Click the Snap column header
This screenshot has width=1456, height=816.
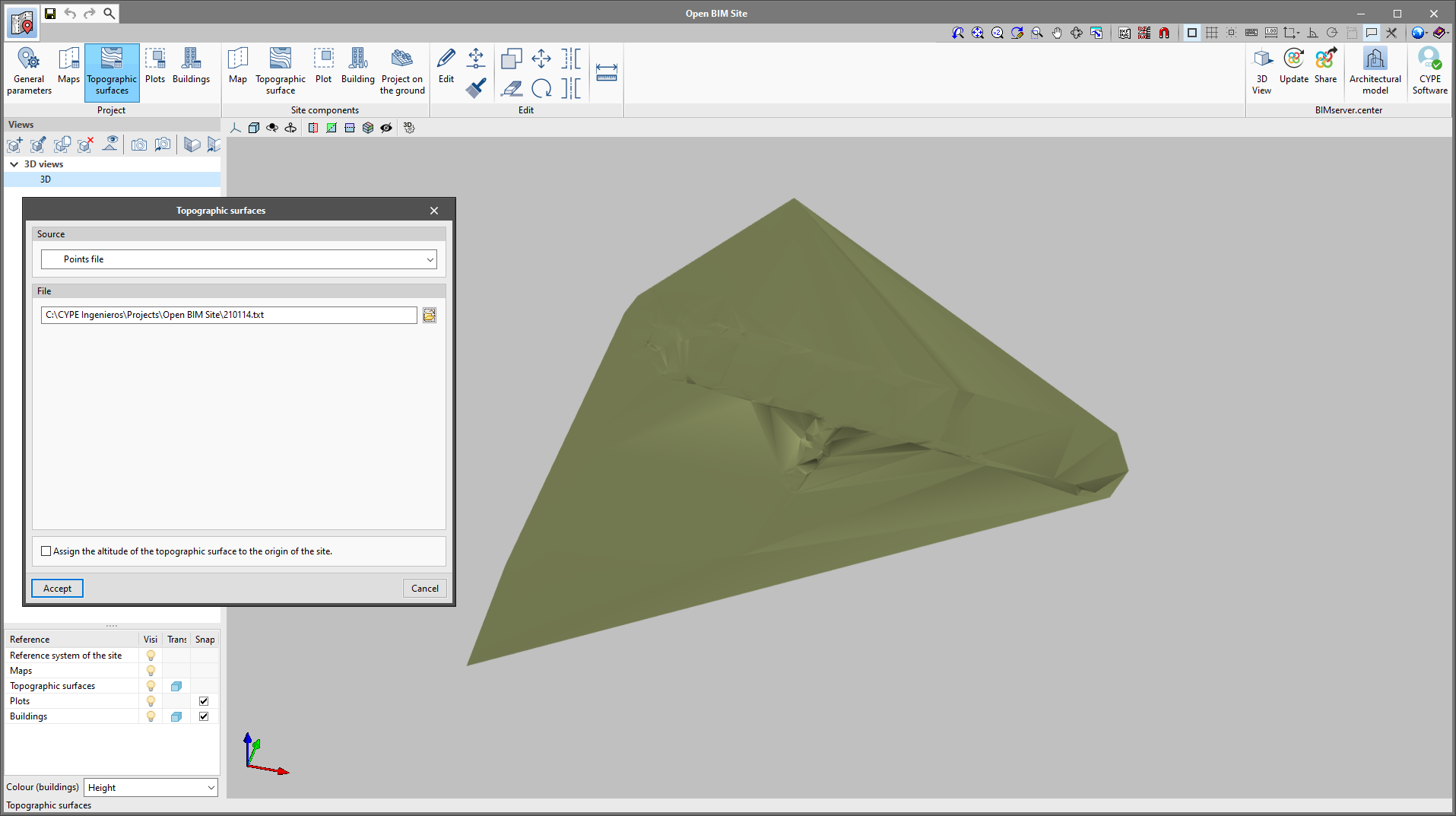(x=205, y=640)
